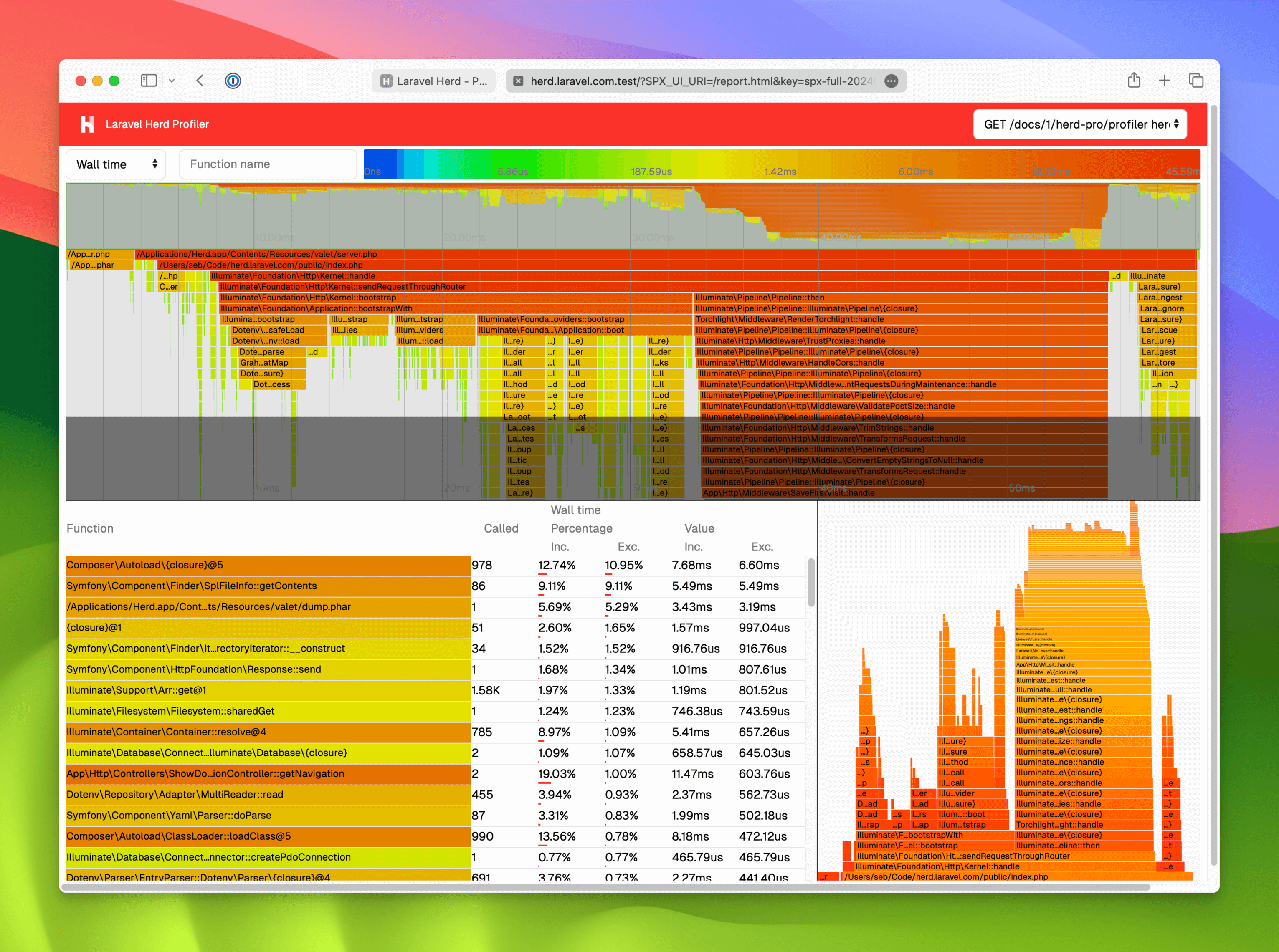
Task: Show tab overview using the tabs icon
Action: pyautogui.click(x=1196, y=80)
